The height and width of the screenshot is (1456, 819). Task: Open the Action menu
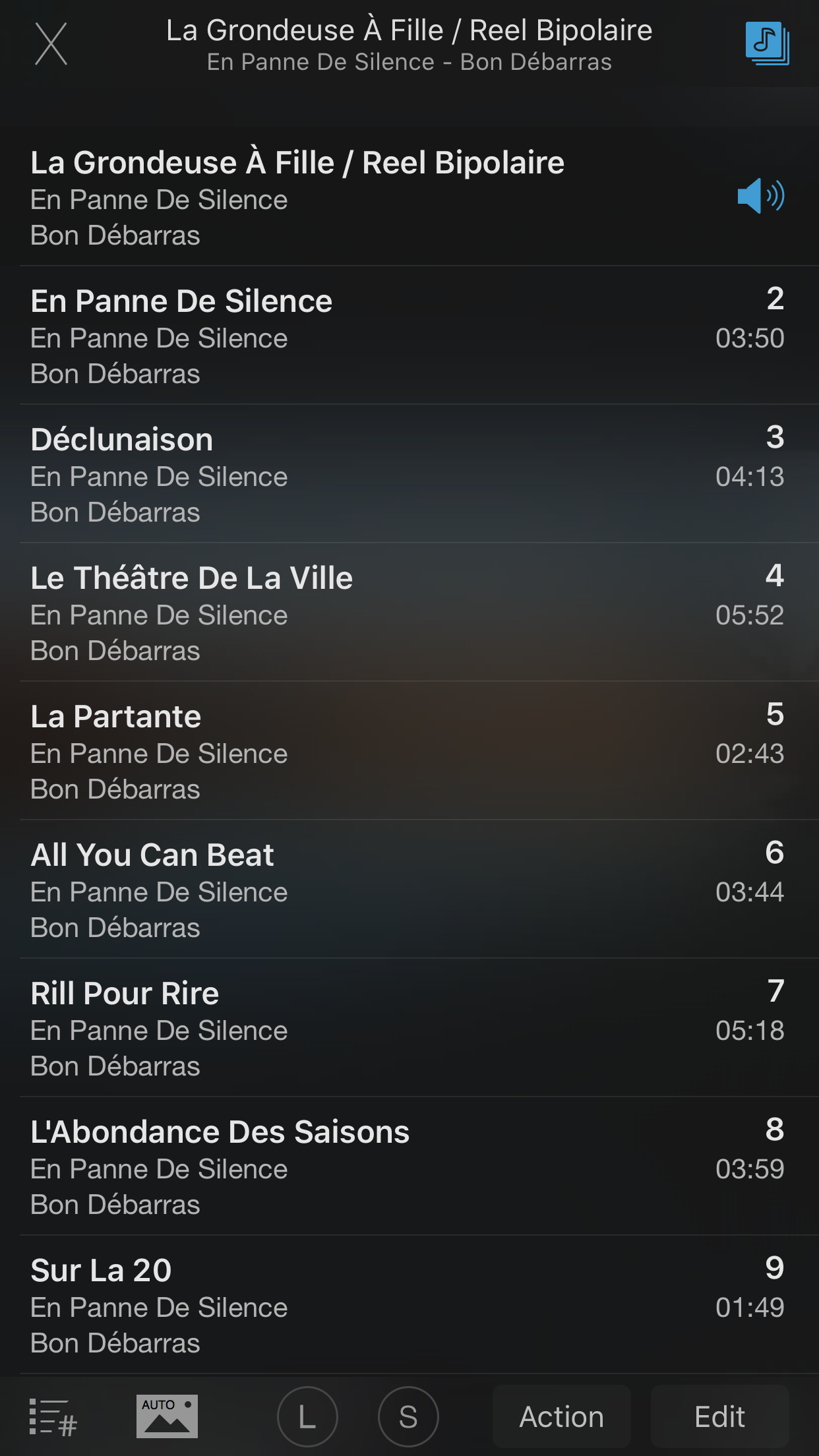(x=561, y=1416)
